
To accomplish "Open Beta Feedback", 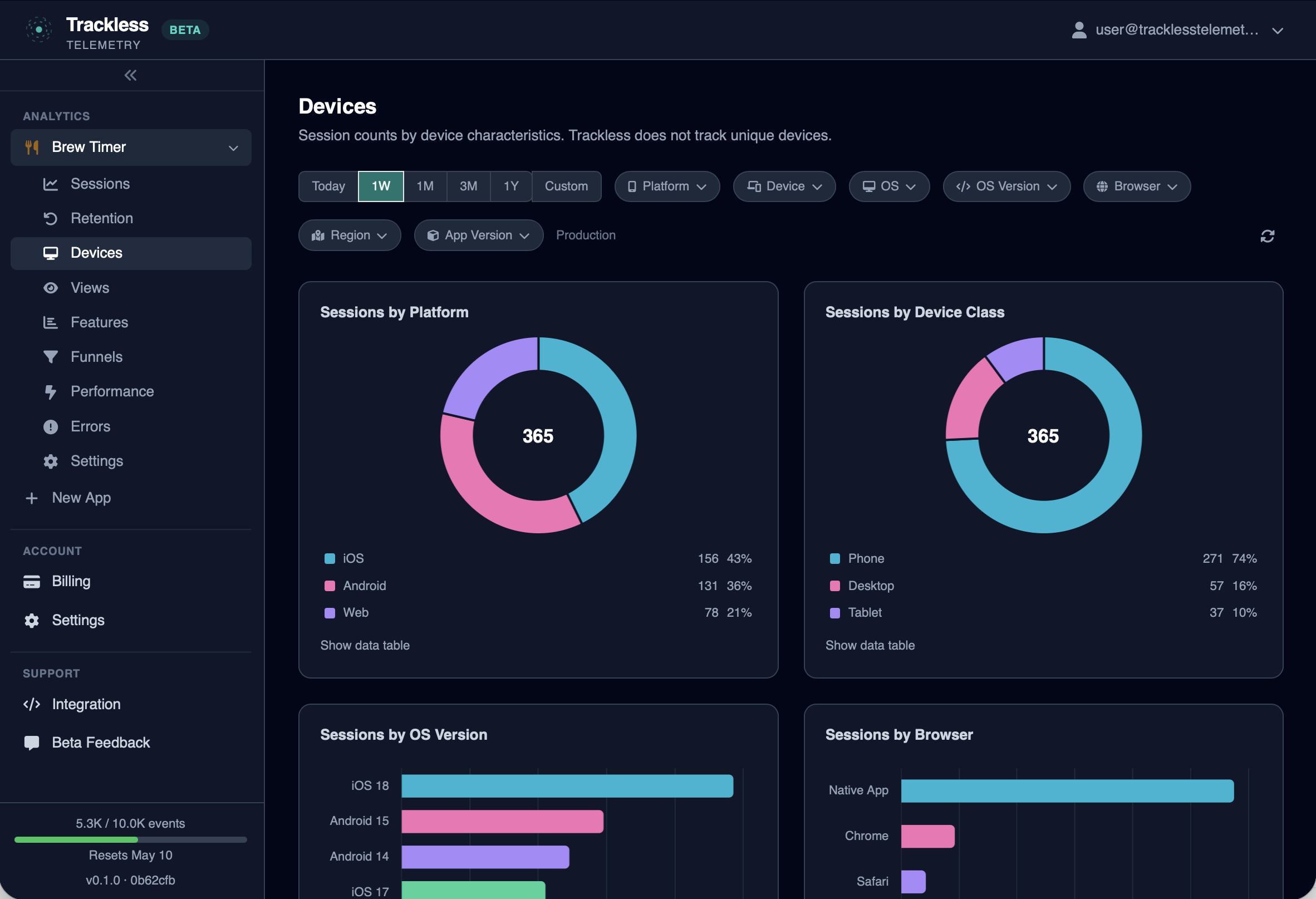I will tap(131, 743).
